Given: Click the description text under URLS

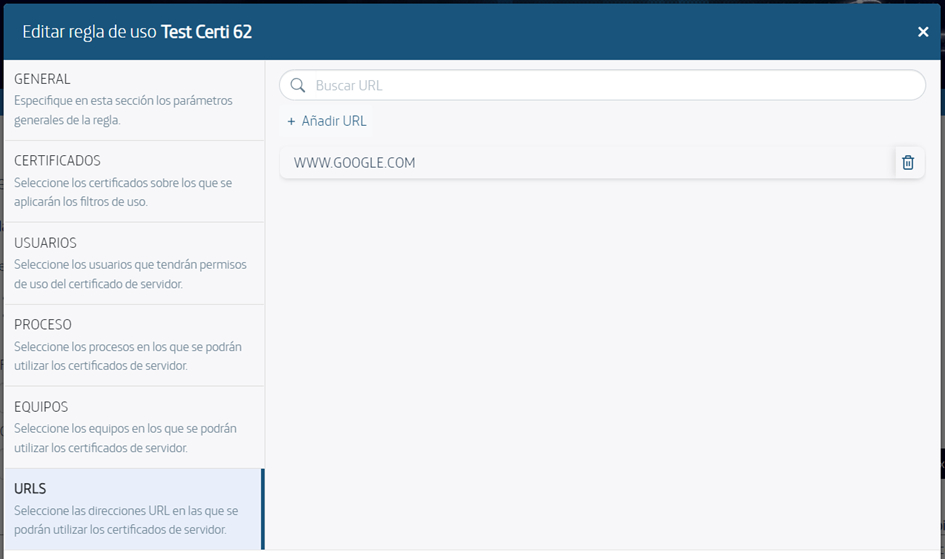Looking at the screenshot, I should tap(125, 520).
